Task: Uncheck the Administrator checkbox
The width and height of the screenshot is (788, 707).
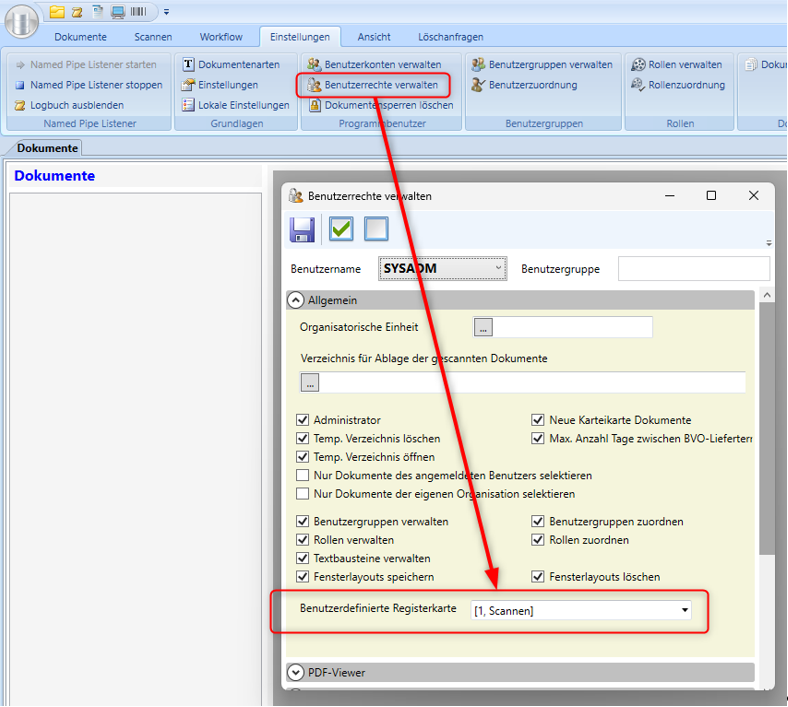Action: pos(303,421)
